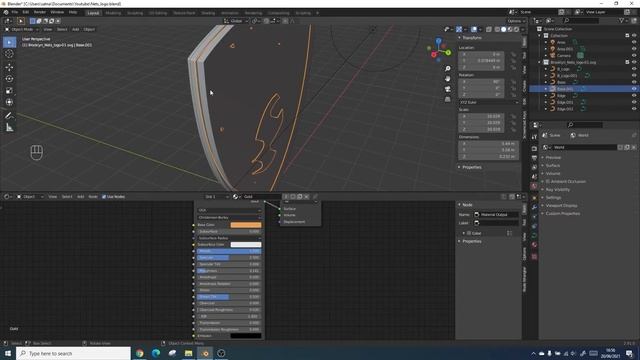This screenshot has width=640, height=360.
Task: Hide the B_Logo object in outliner
Action: click(x=634, y=69)
